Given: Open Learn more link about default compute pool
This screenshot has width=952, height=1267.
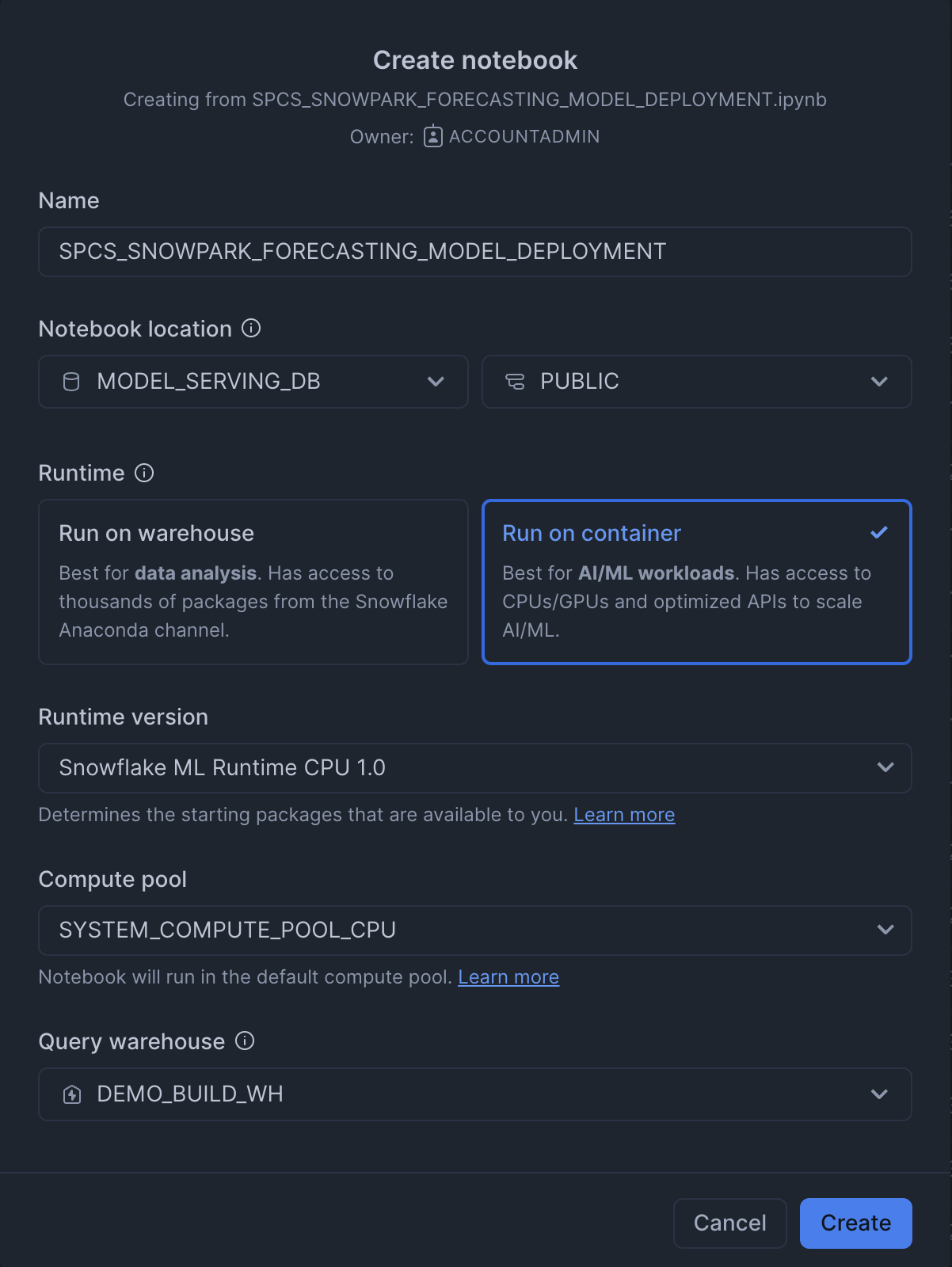Looking at the screenshot, I should (x=508, y=977).
